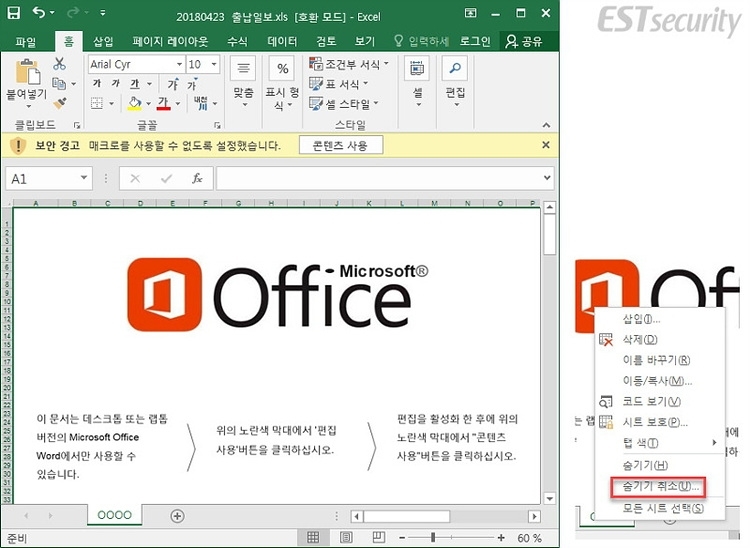This screenshot has height=548, width=750.
Task: Choose Unhide (숨기기 취소) in context menu
Action: point(661,486)
